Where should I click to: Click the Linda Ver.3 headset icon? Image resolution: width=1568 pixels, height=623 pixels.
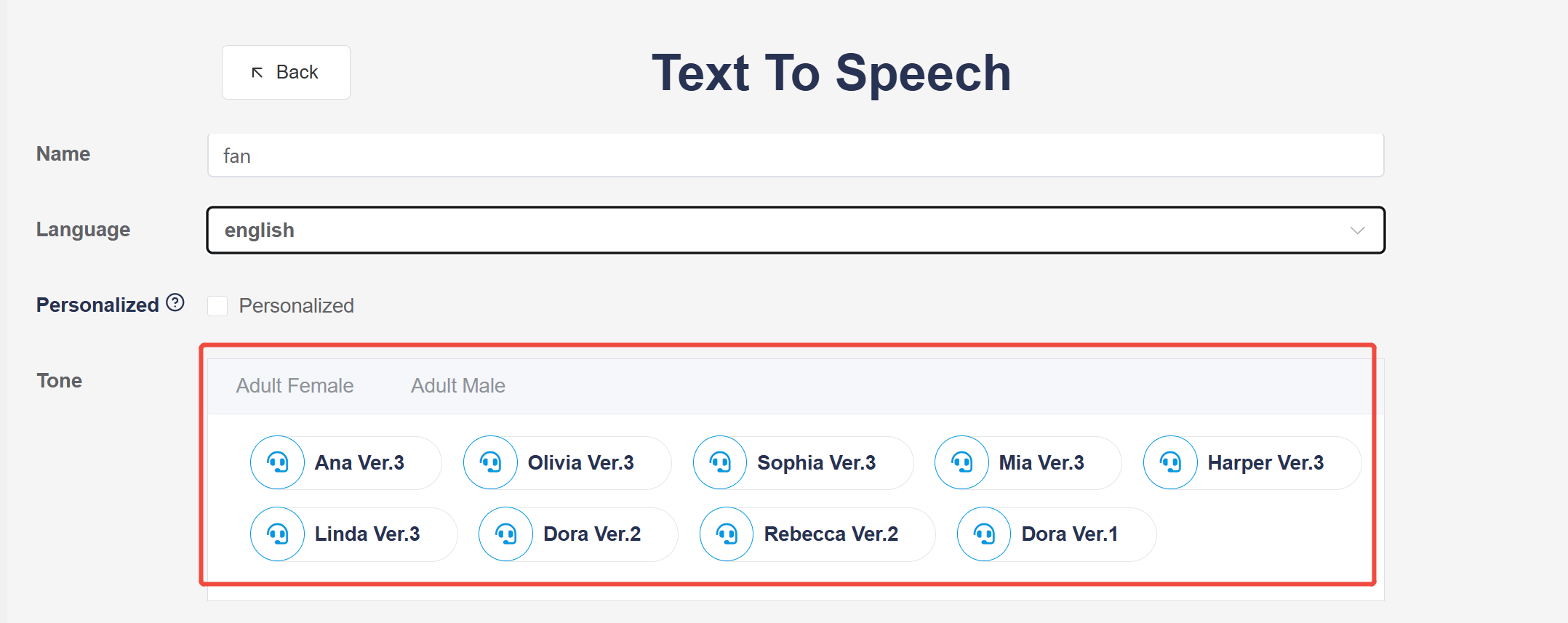(277, 534)
